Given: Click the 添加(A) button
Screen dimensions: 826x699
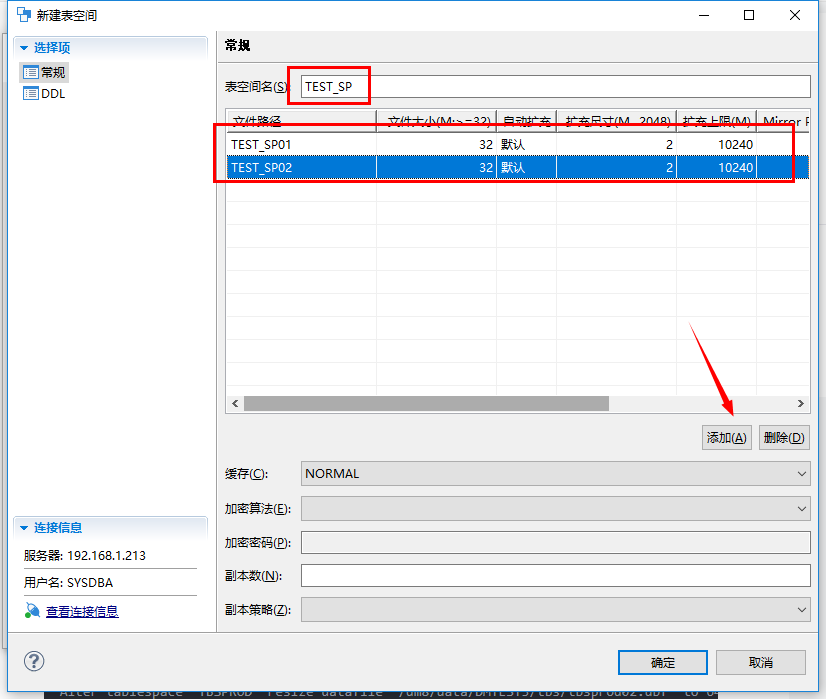Looking at the screenshot, I should (726, 438).
